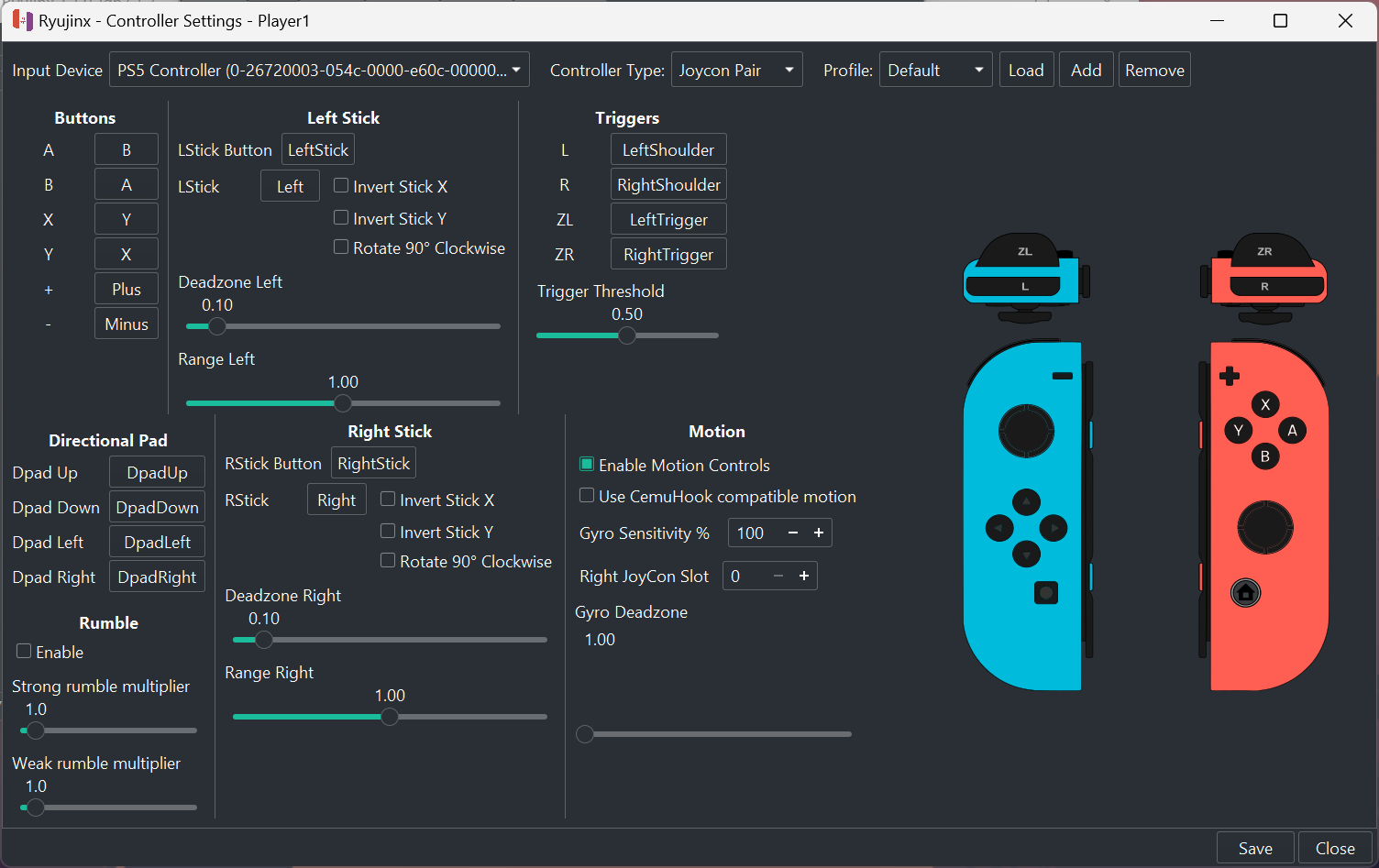Adjust the Strong rumble multiplier slider

pos(108,731)
